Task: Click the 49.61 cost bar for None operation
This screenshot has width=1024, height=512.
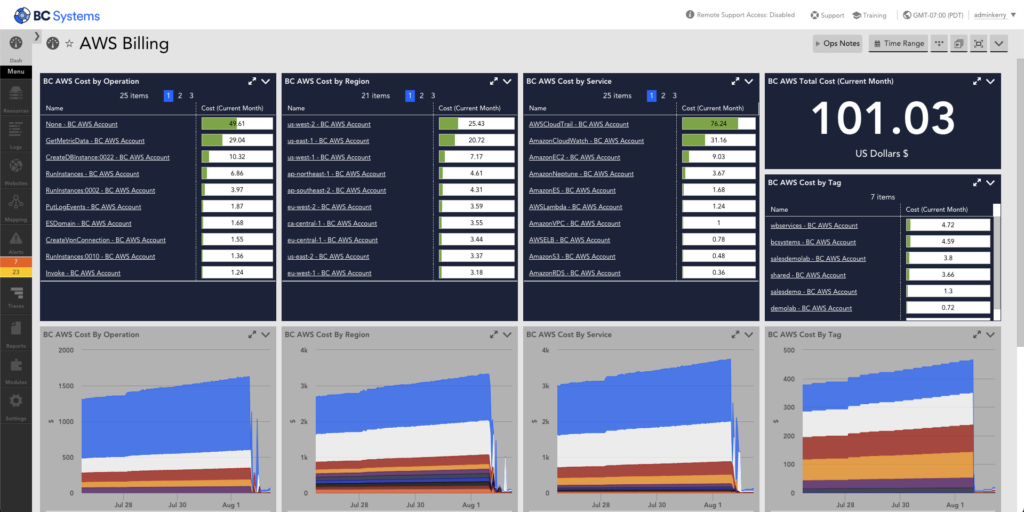Action: (236, 124)
